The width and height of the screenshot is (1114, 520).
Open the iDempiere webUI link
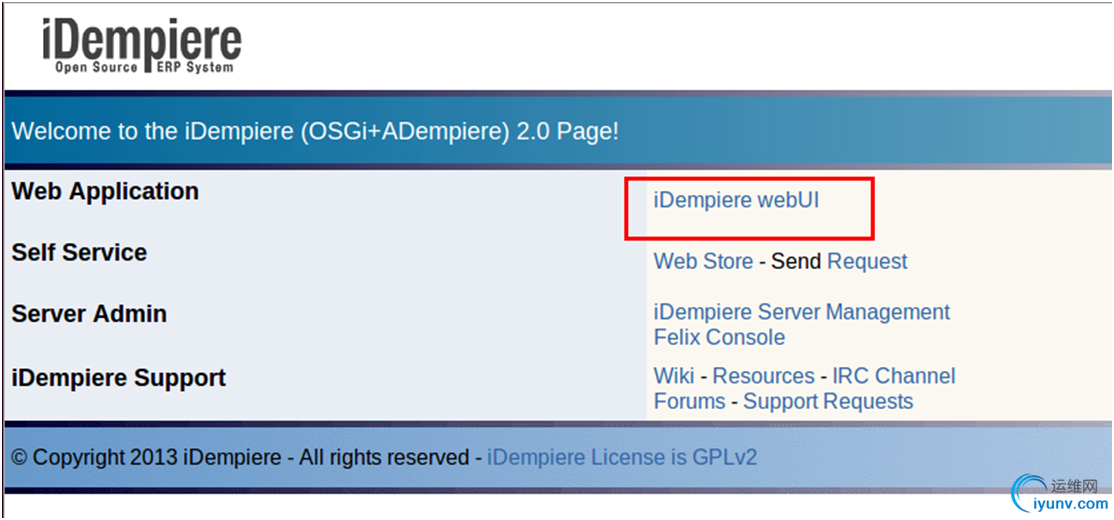pos(736,200)
